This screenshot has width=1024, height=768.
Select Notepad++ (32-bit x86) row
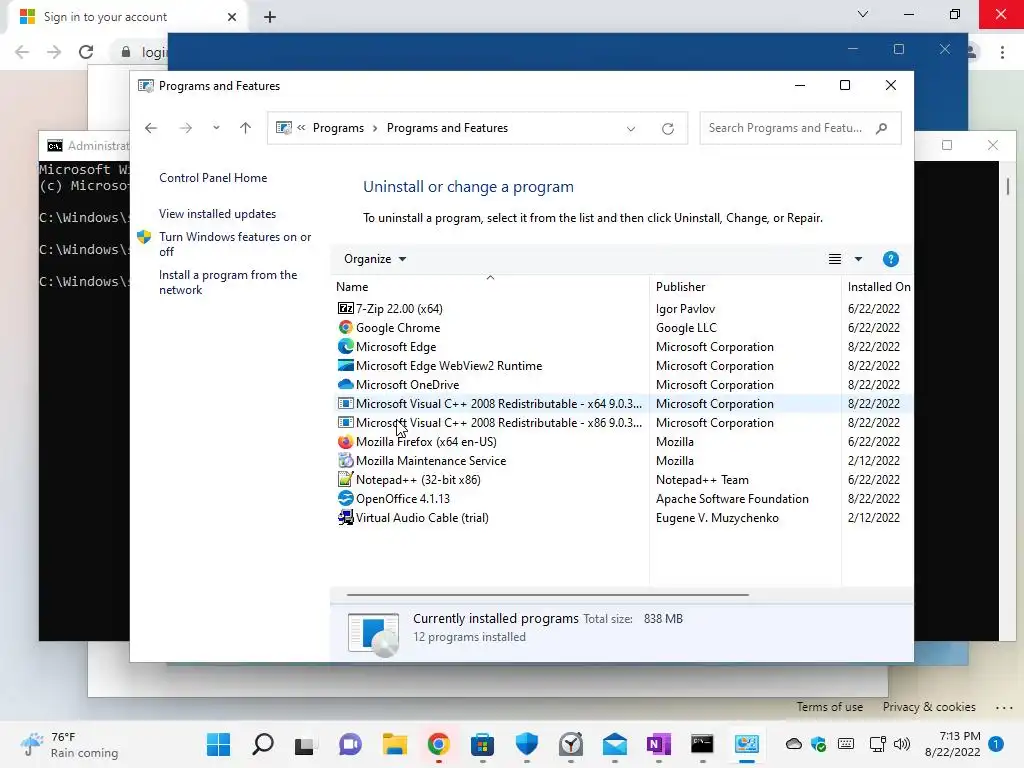pos(624,479)
